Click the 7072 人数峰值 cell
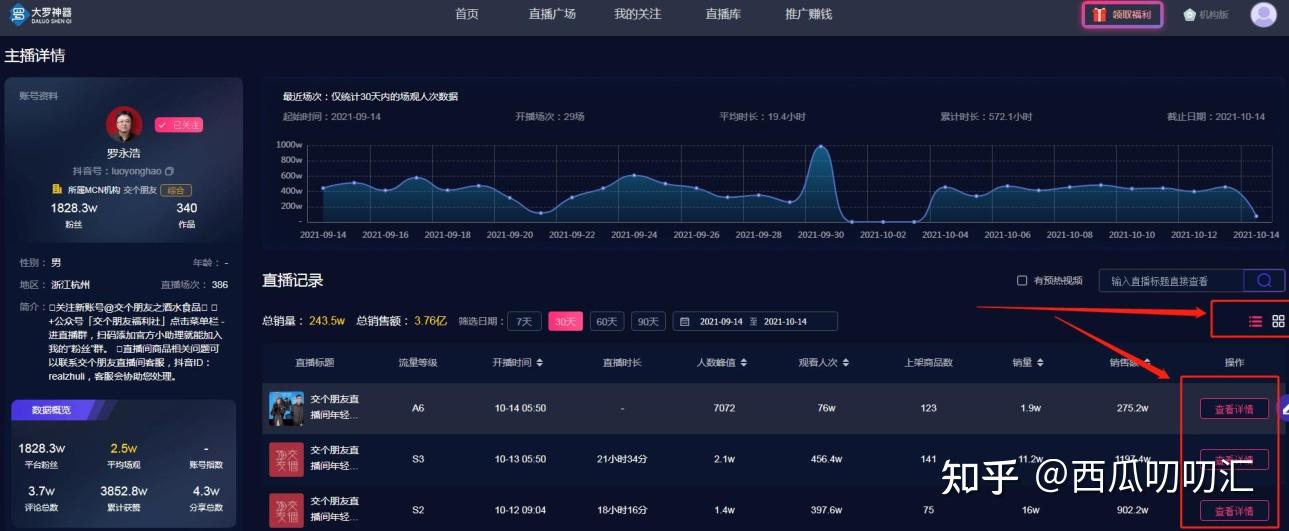Viewport: 1289px width, 531px height. click(724, 408)
